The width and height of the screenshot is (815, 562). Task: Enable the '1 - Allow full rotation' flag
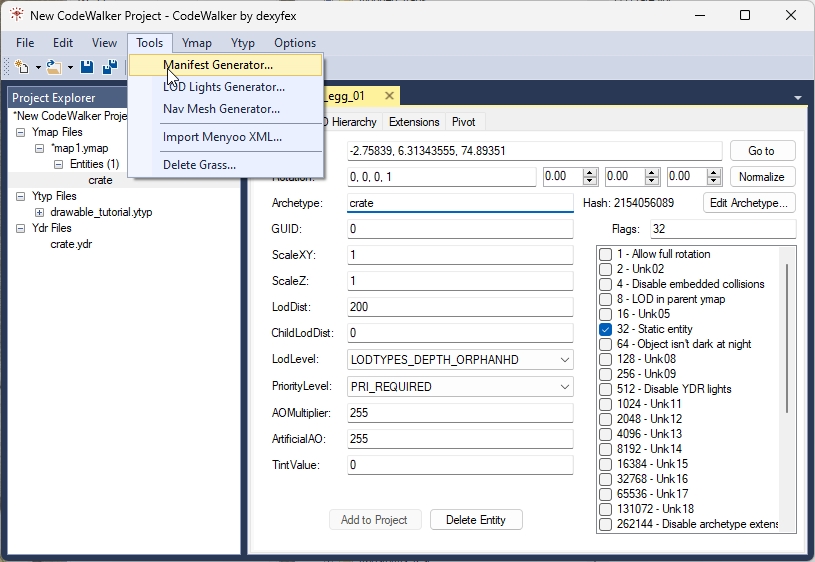[x=605, y=254]
